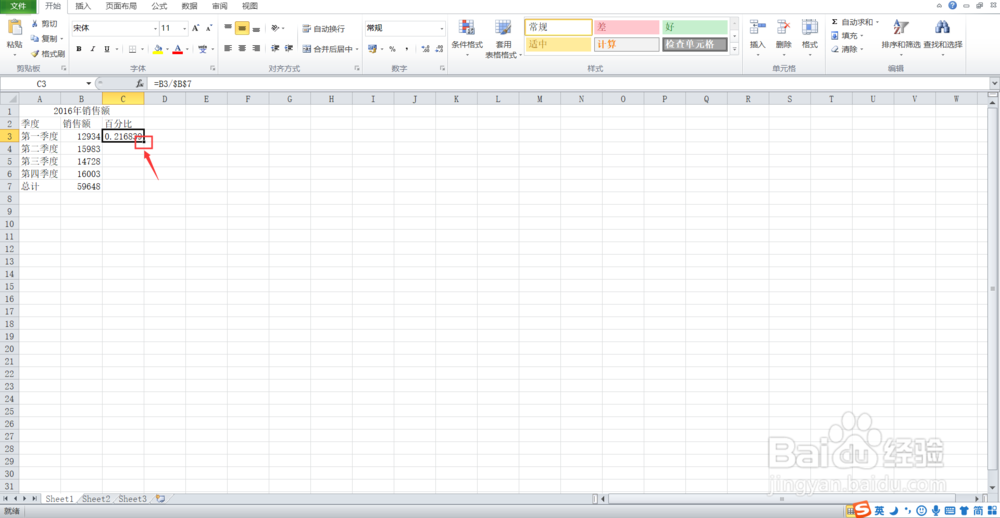Switch to the Insert (插入) tab
The image size is (1000, 518).
tap(83, 6)
